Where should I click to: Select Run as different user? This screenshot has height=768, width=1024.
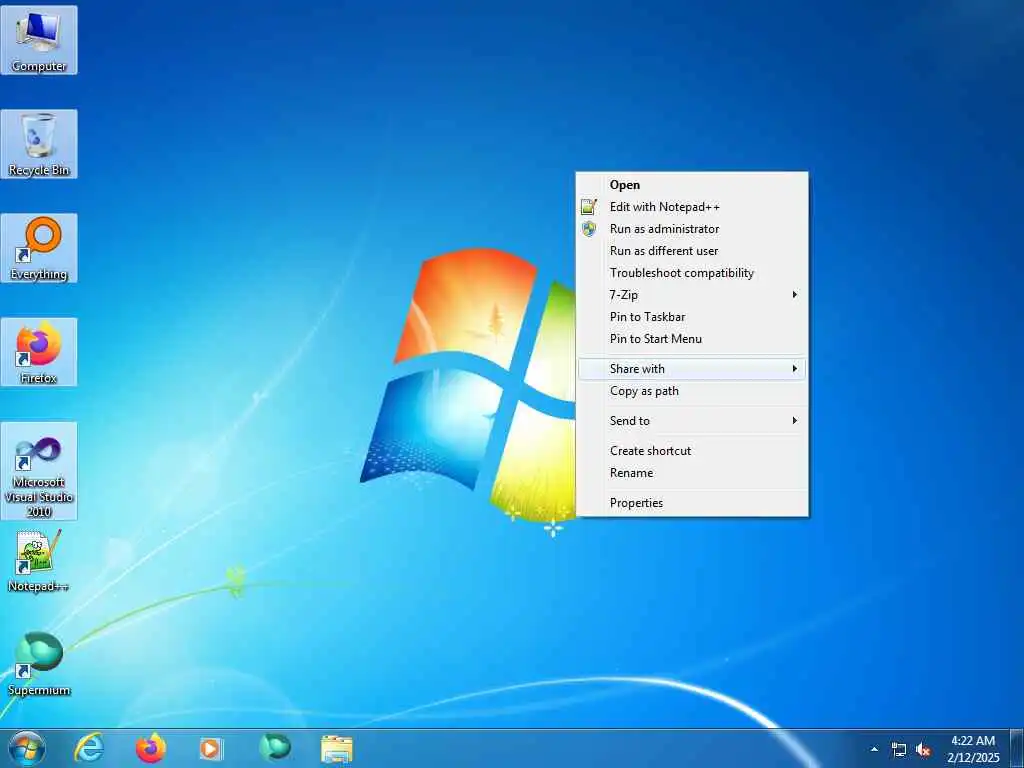coord(692,251)
